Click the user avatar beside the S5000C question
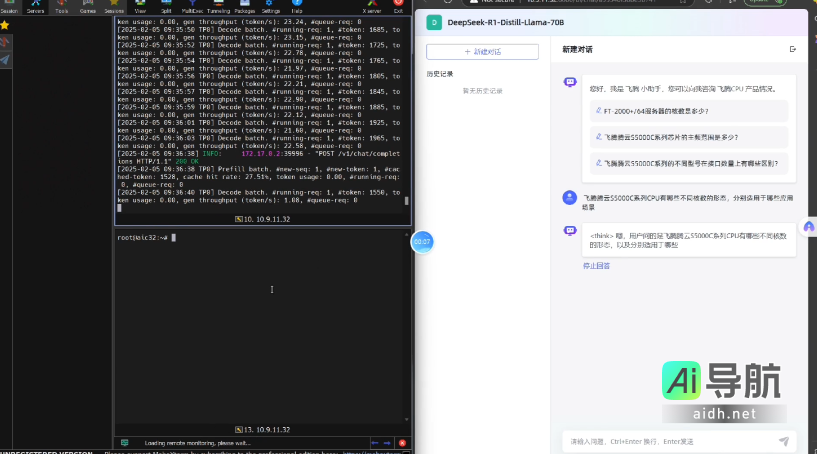Screen dimensions: 817x454 pos(570,198)
